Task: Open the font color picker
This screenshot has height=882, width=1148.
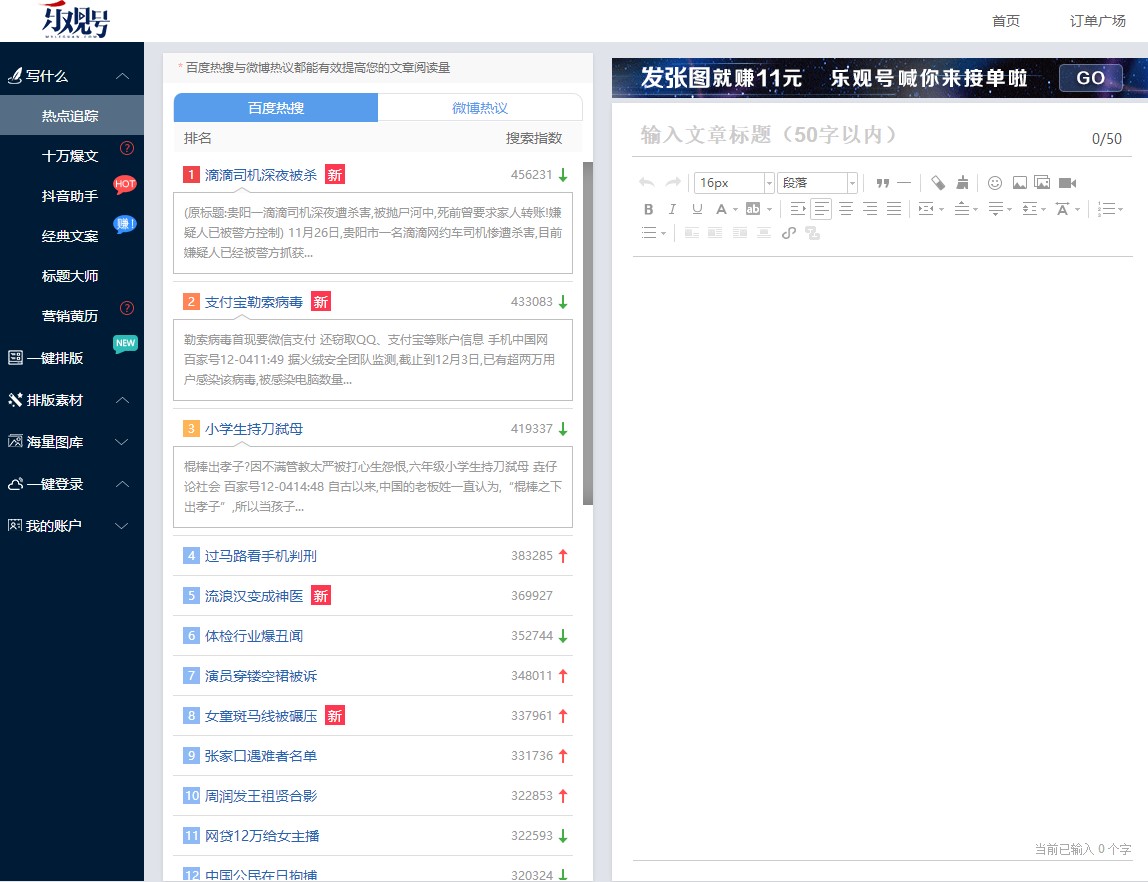Action: (722, 208)
